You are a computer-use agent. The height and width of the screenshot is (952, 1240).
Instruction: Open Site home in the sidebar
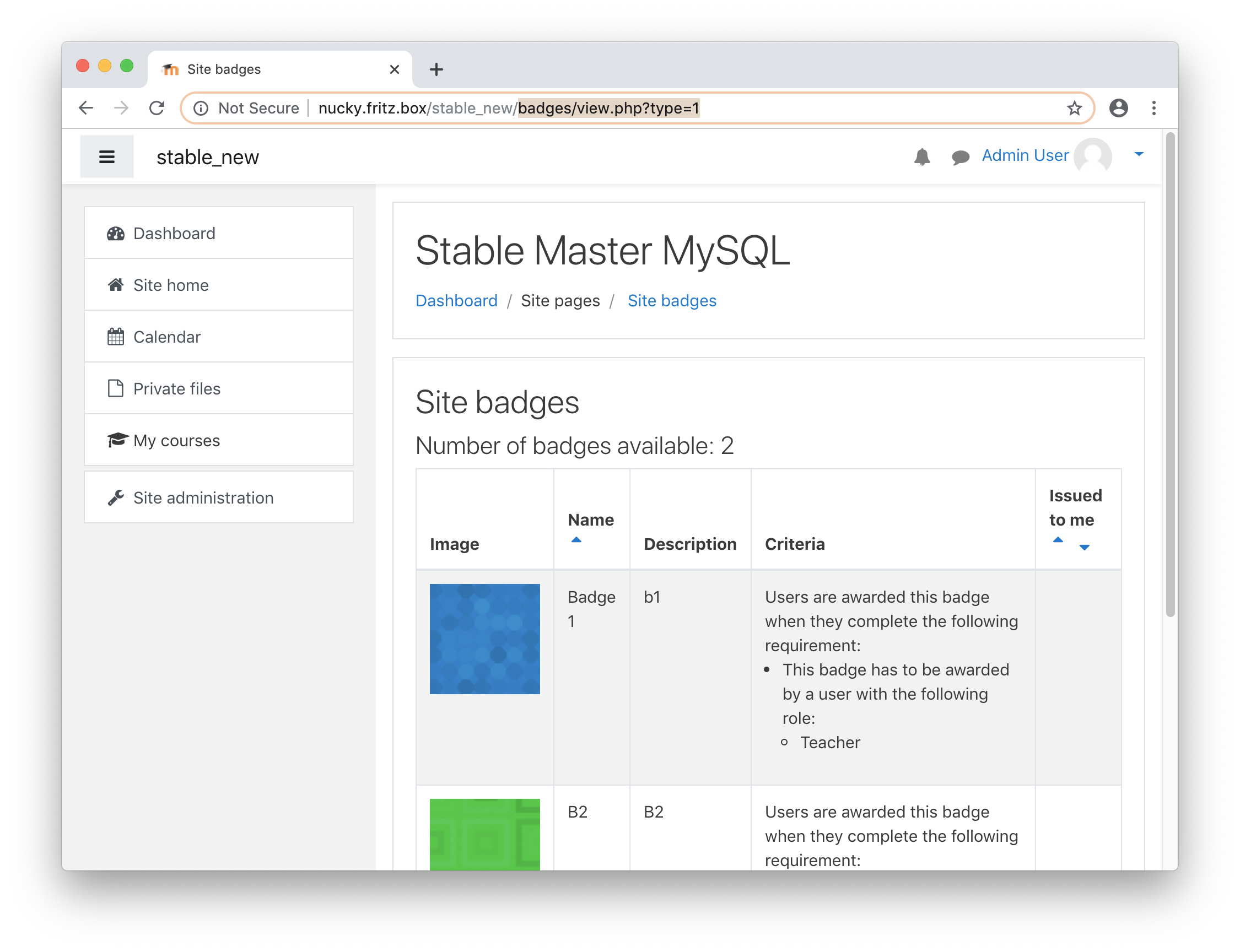[x=219, y=284]
